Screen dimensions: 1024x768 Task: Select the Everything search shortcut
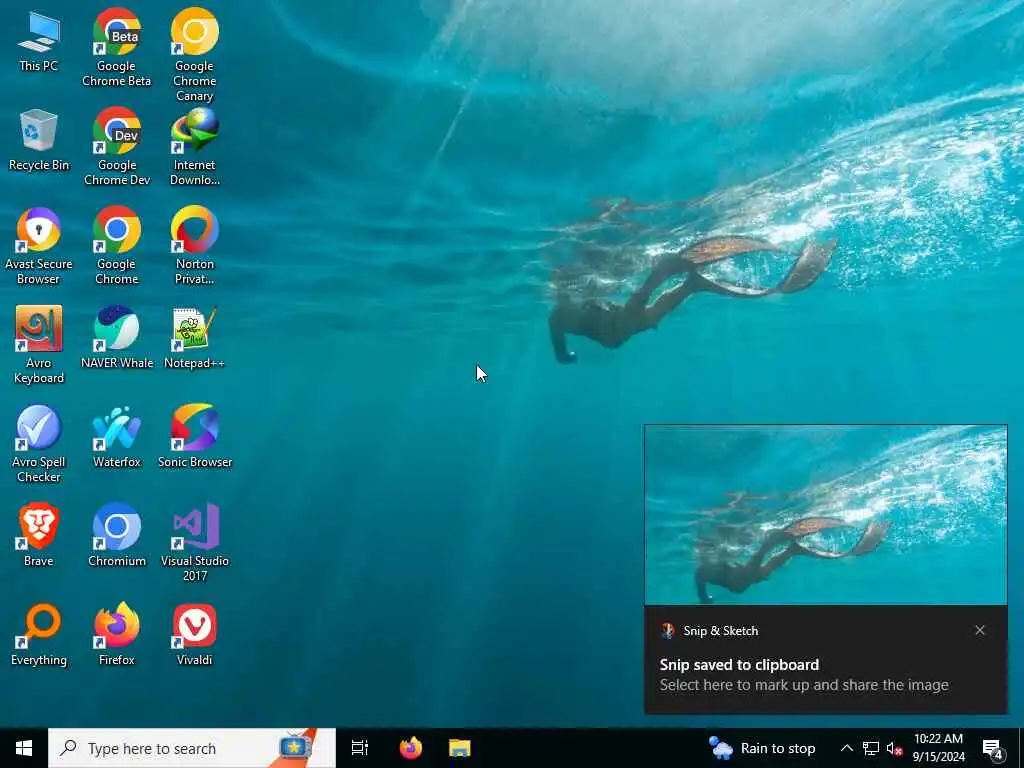[x=39, y=635]
